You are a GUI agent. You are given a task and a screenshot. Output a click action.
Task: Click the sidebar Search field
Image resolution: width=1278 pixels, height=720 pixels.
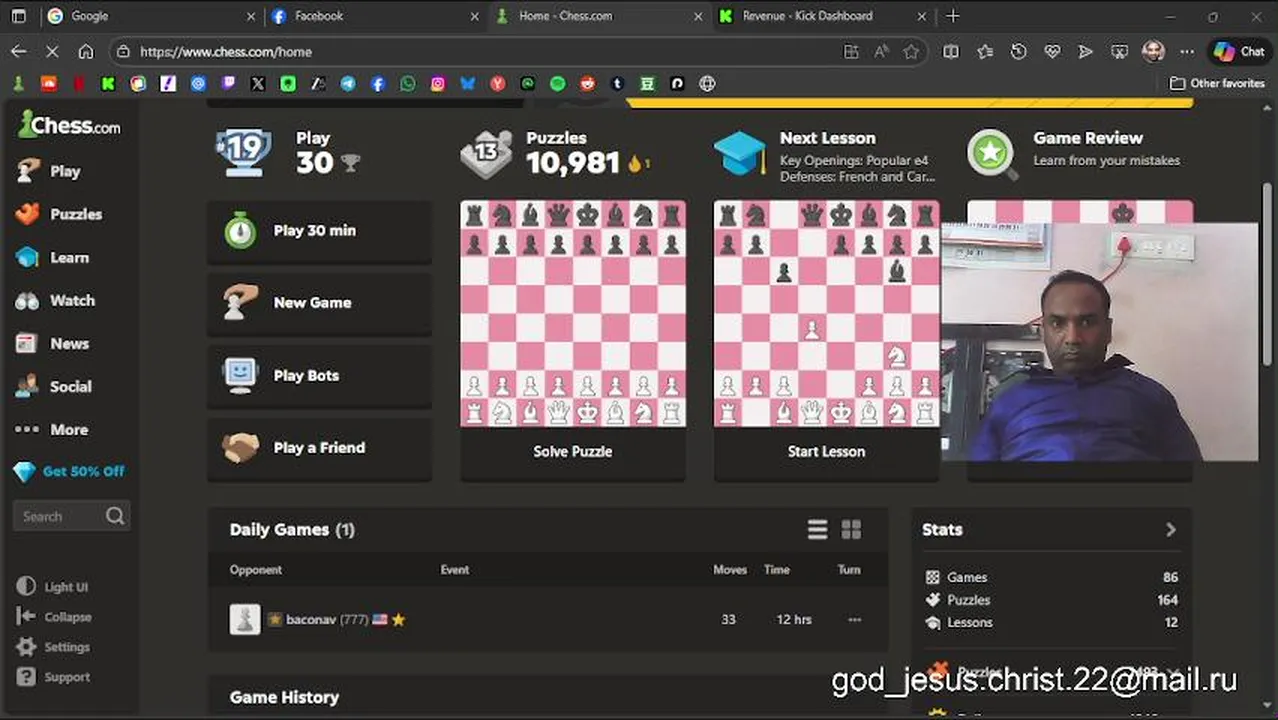tap(71, 516)
